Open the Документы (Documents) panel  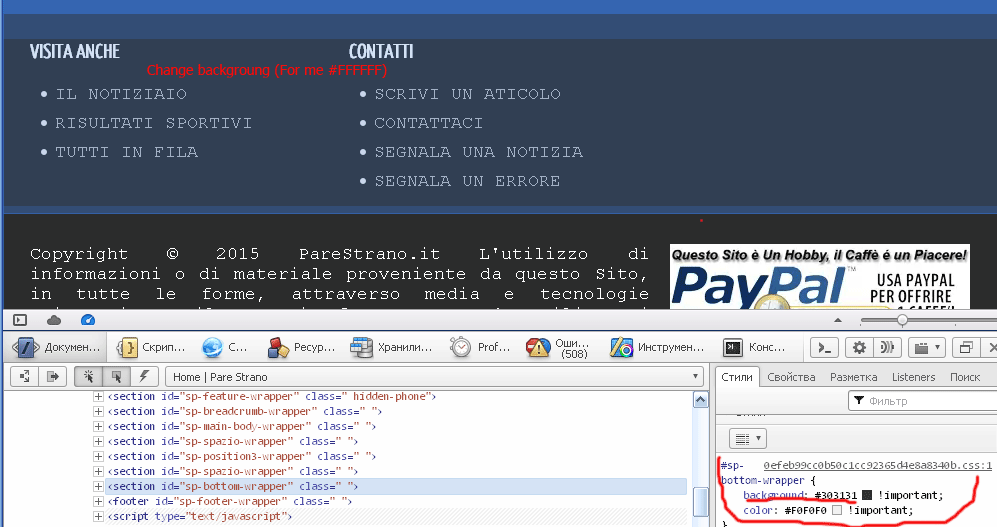coord(58,348)
